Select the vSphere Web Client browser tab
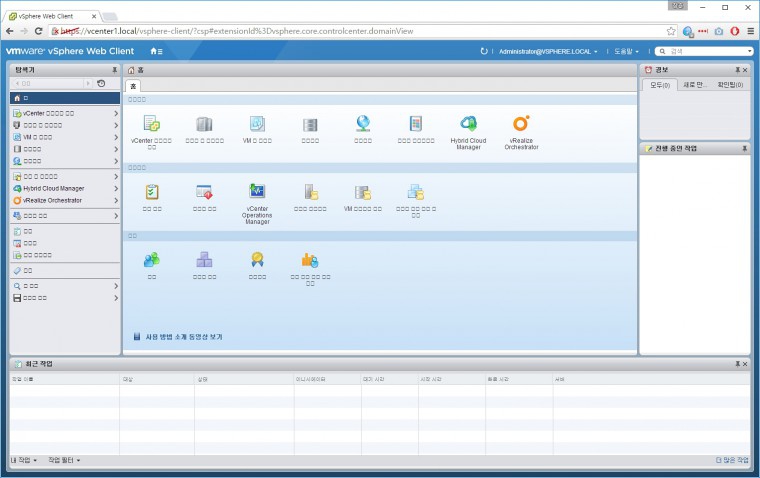Viewport: 760px width, 478px height. (x=52, y=16)
